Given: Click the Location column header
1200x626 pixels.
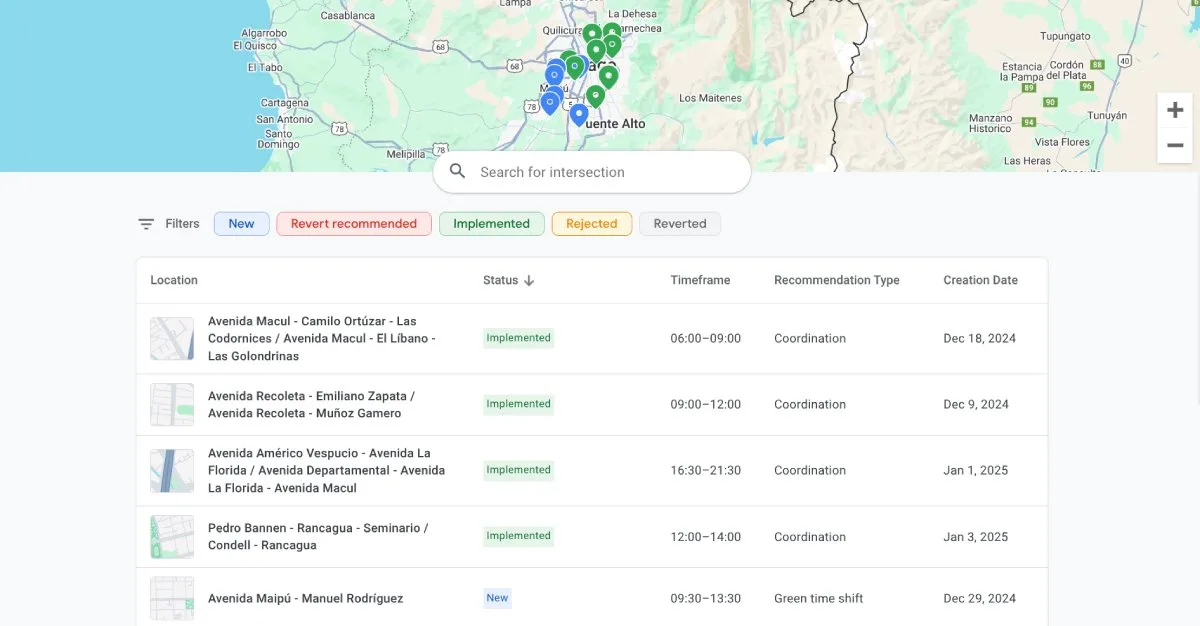Looking at the screenshot, I should tap(174, 281).
